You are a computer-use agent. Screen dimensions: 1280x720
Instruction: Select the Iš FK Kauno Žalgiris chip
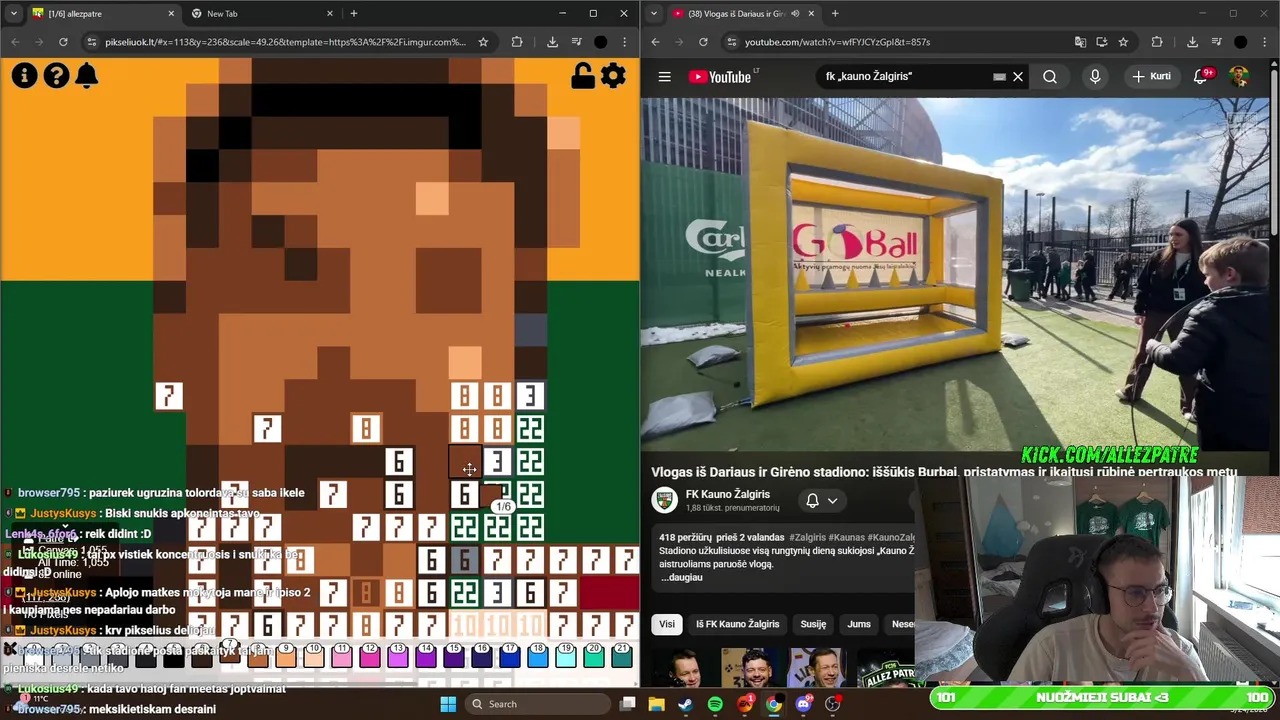[x=738, y=624]
